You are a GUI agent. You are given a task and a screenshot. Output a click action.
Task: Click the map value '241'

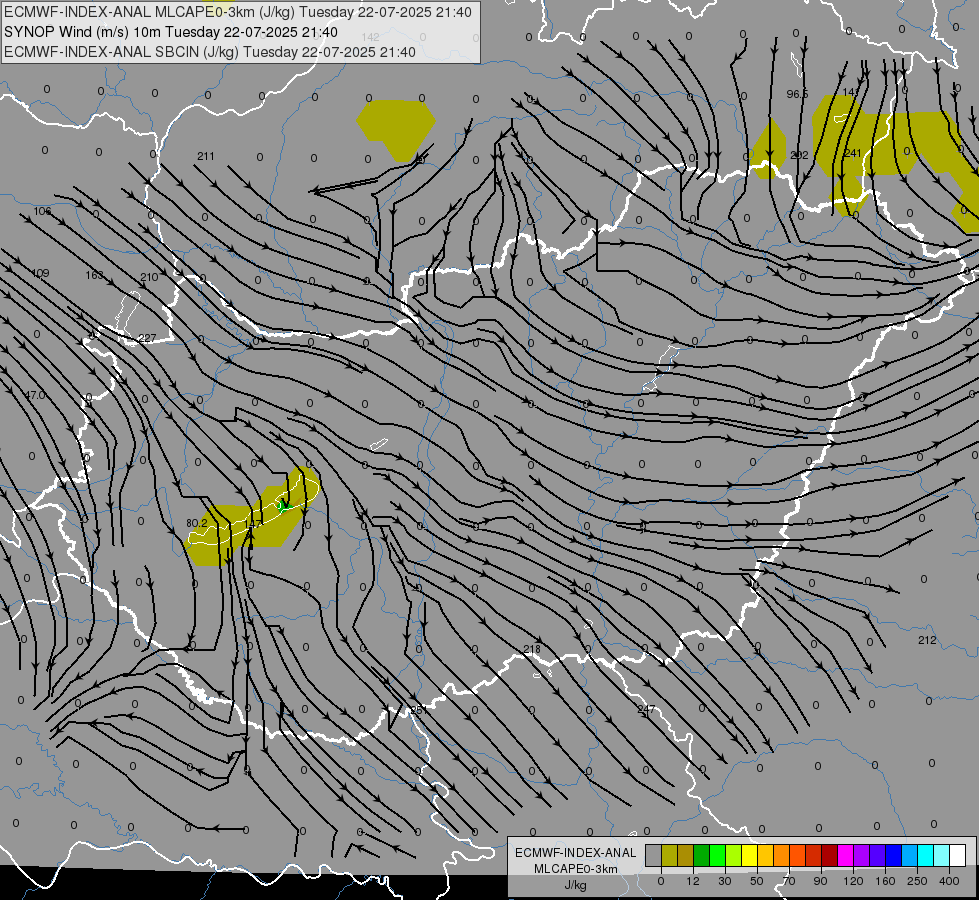pos(852,153)
